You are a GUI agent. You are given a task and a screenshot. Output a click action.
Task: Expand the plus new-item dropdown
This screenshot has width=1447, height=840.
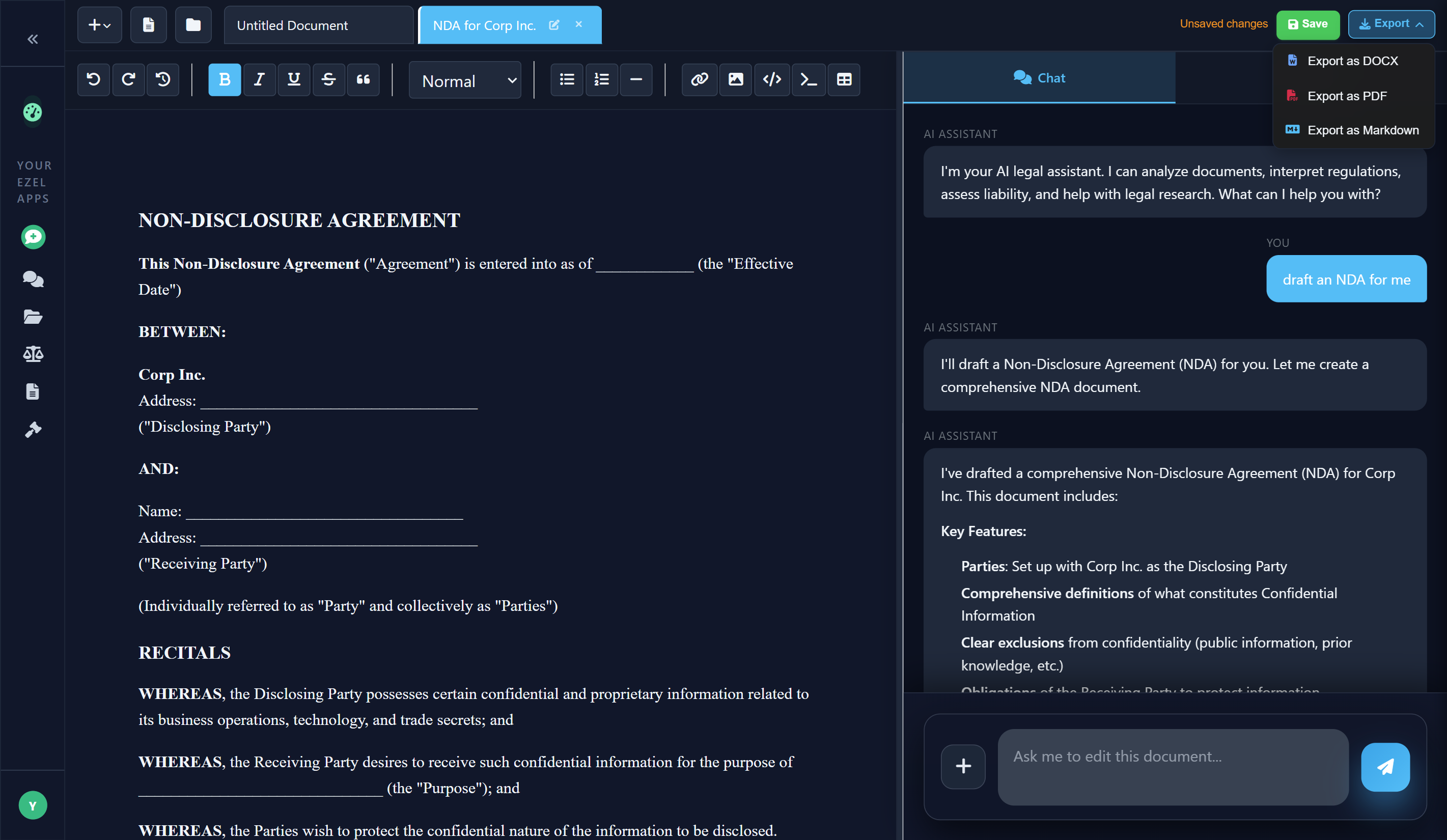tap(99, 25)
